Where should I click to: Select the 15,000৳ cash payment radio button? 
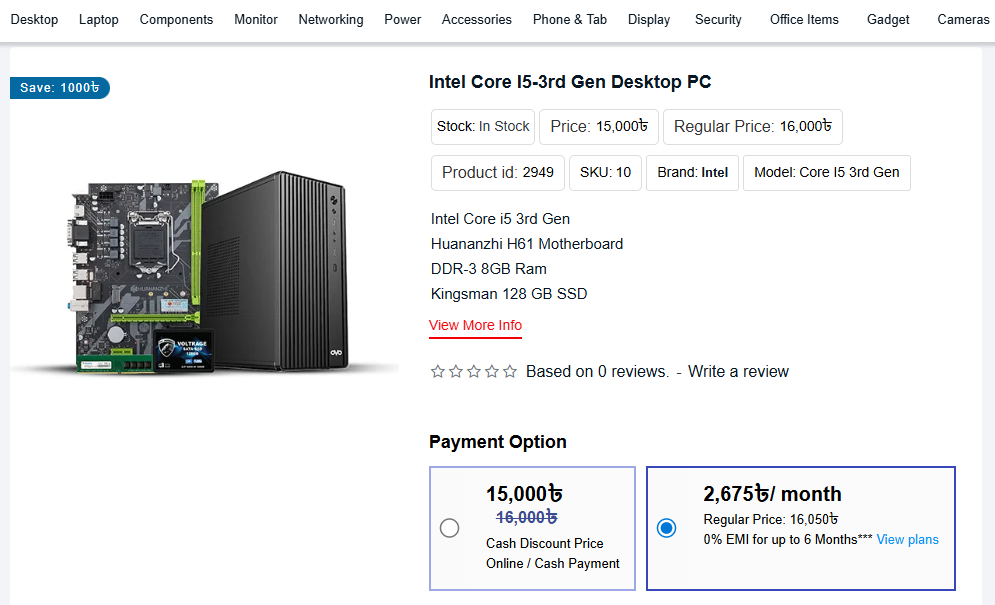[x=449, y=528]
